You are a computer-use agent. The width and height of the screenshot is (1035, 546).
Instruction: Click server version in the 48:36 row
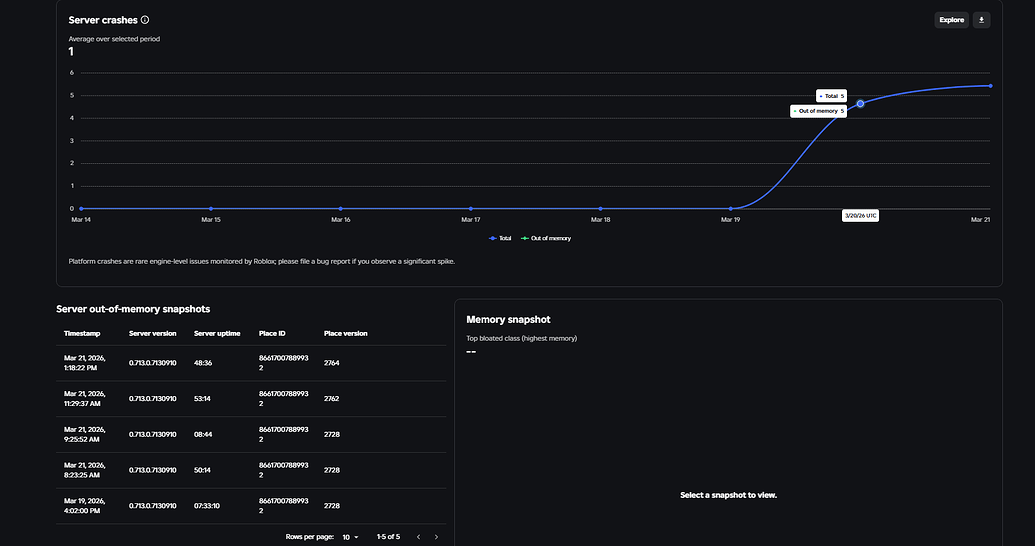152,363
